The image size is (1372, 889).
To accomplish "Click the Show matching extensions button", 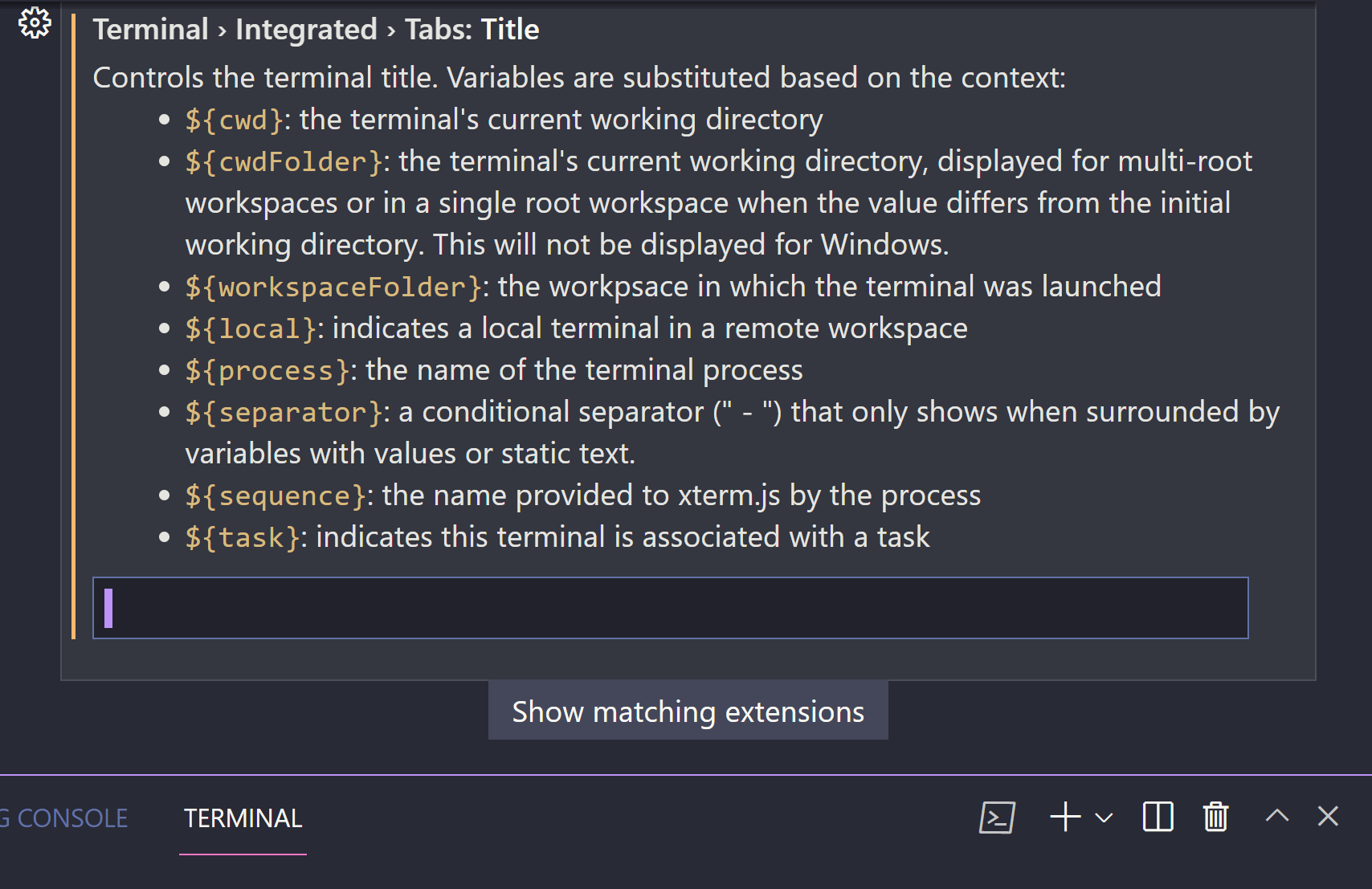I will tap(688, 711).
